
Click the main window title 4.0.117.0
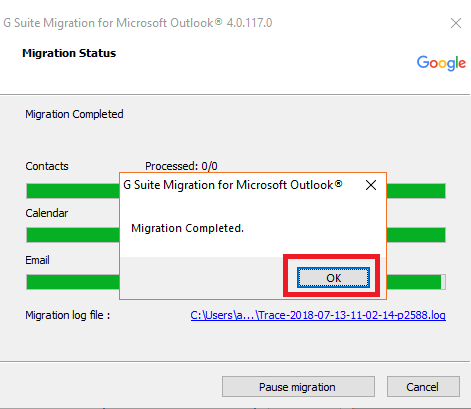coord(138,23)
